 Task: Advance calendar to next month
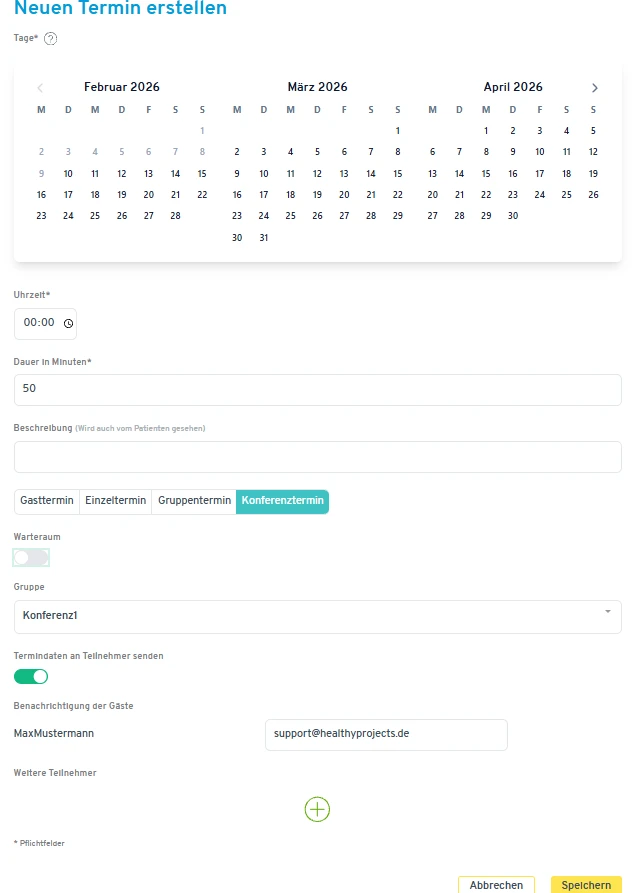pos(595,88)
